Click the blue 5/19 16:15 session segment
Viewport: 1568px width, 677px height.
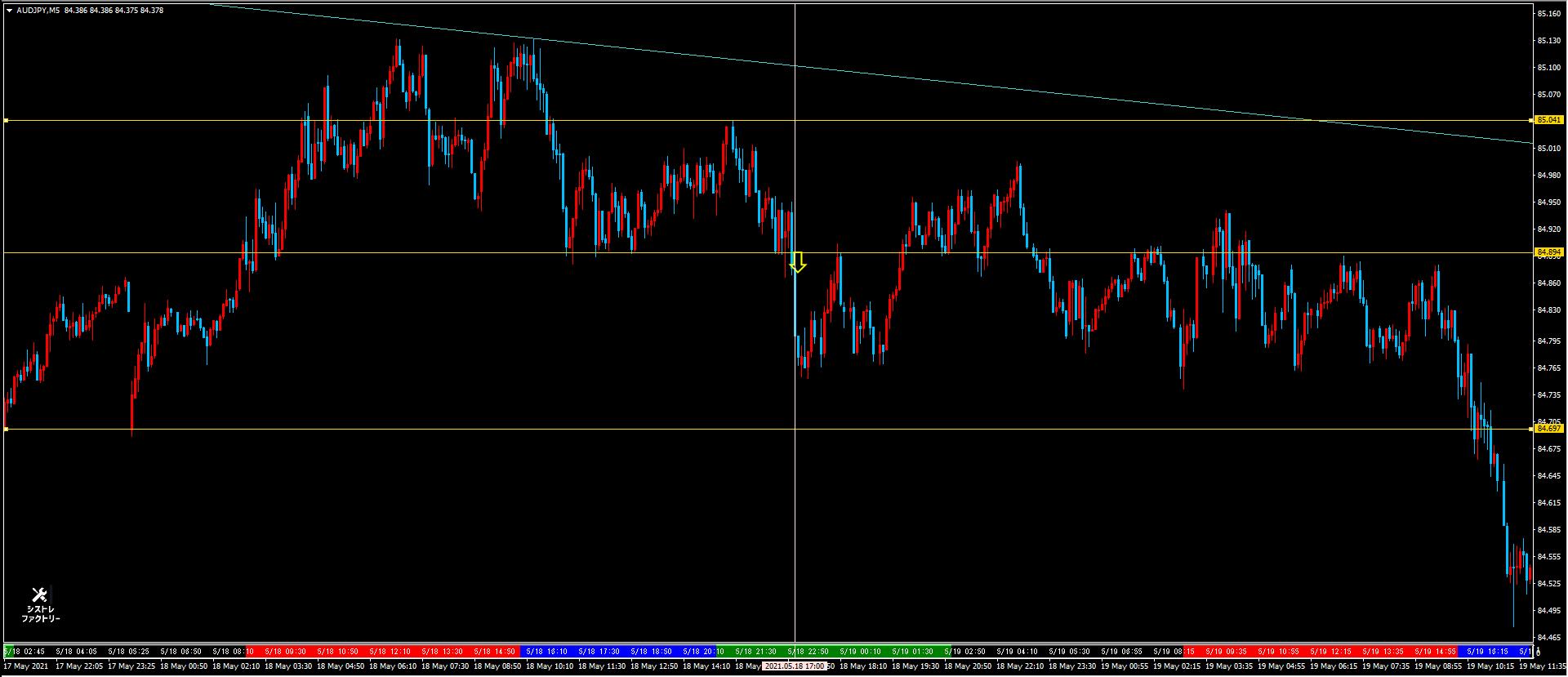click(1486, 652)
